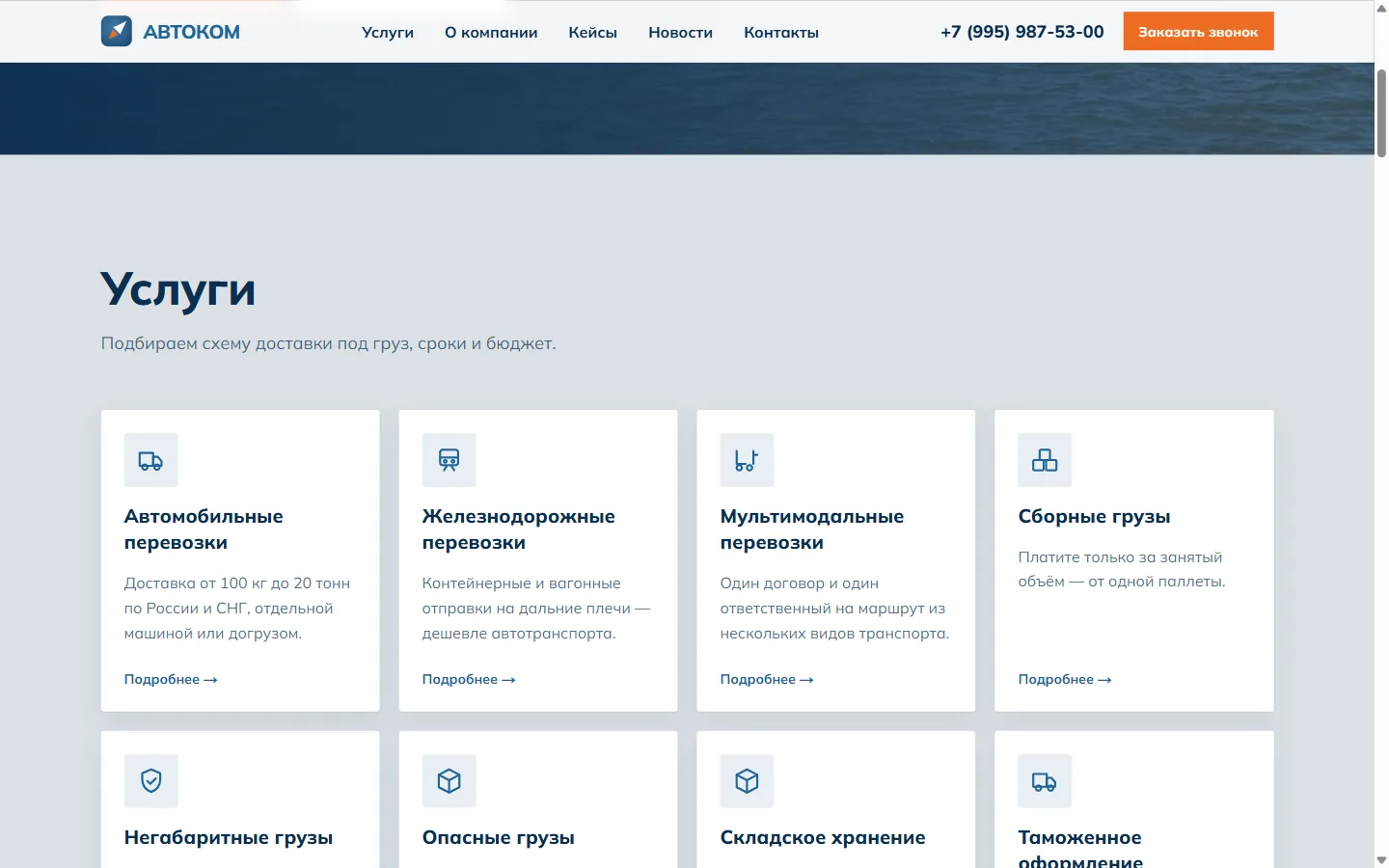Image resolution: width=1389 pixels, height=868 pixels.
Task: Click the description 'Доставка от 100 кг до 20 тонн'
Action: tap(237, 608)
